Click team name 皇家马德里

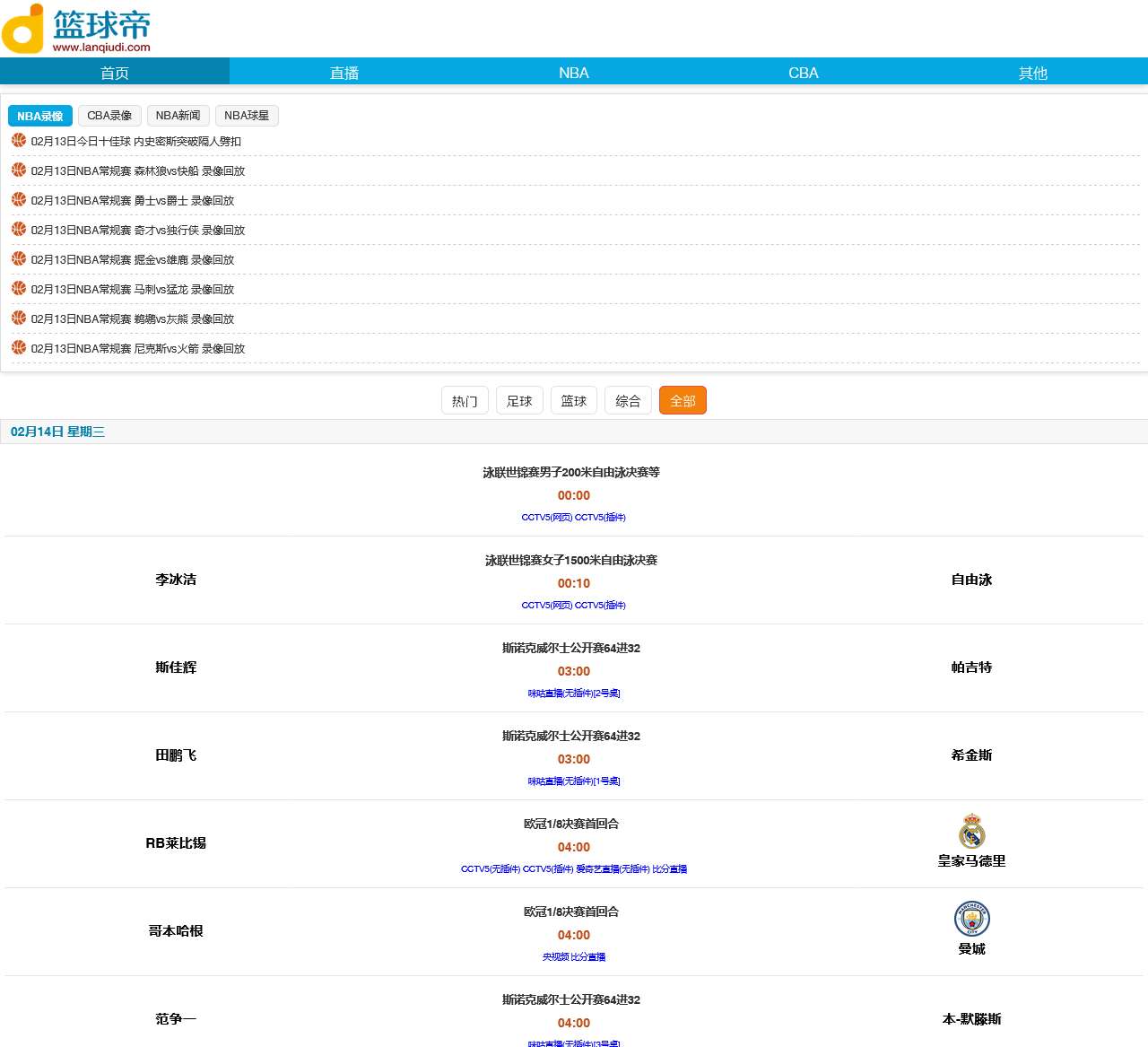(971, 860)
